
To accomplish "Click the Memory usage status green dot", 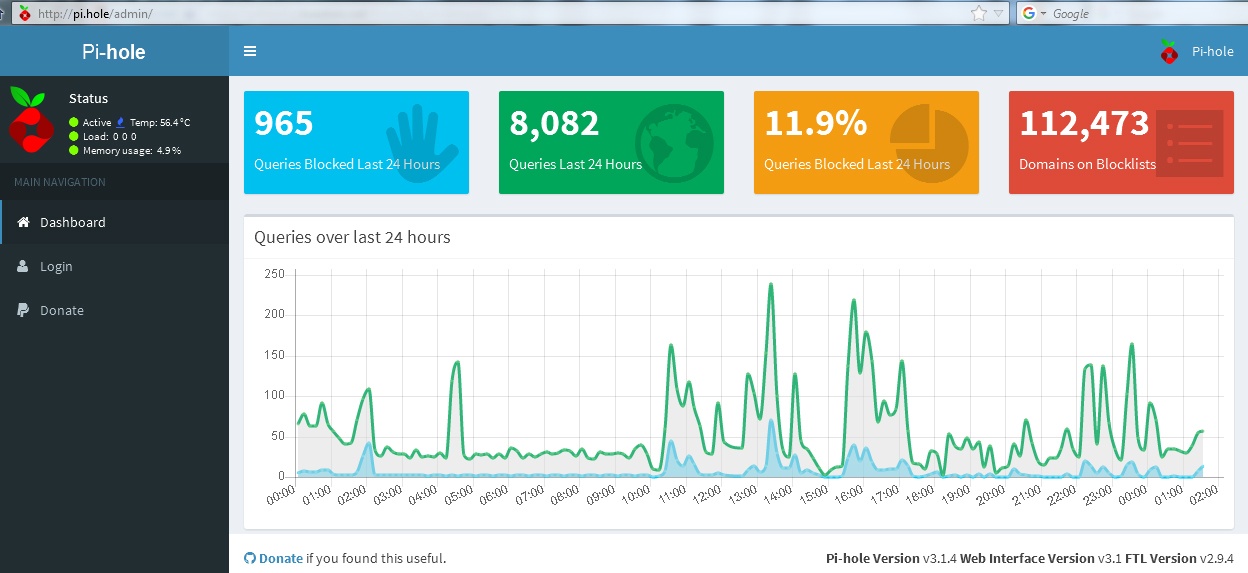I will point(74,150).
